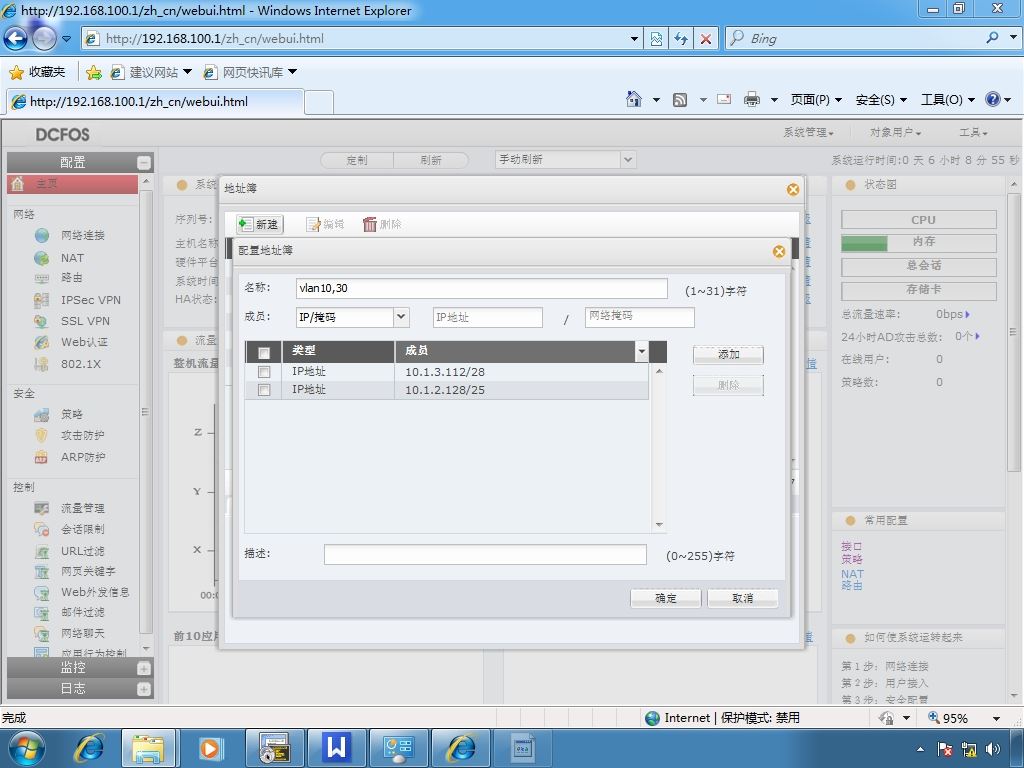Close the 配置地址簿 dialog with orange X
Image resolution: width=1024 pixels, height=768 pixels.
[x=778, y=251]
